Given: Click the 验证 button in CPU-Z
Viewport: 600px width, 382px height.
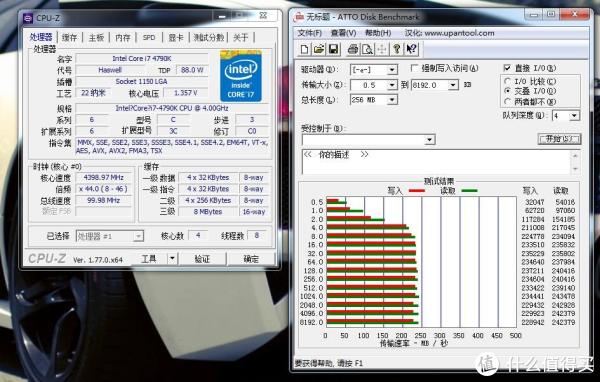Looking at the screenshot, I should pos(202,259).
